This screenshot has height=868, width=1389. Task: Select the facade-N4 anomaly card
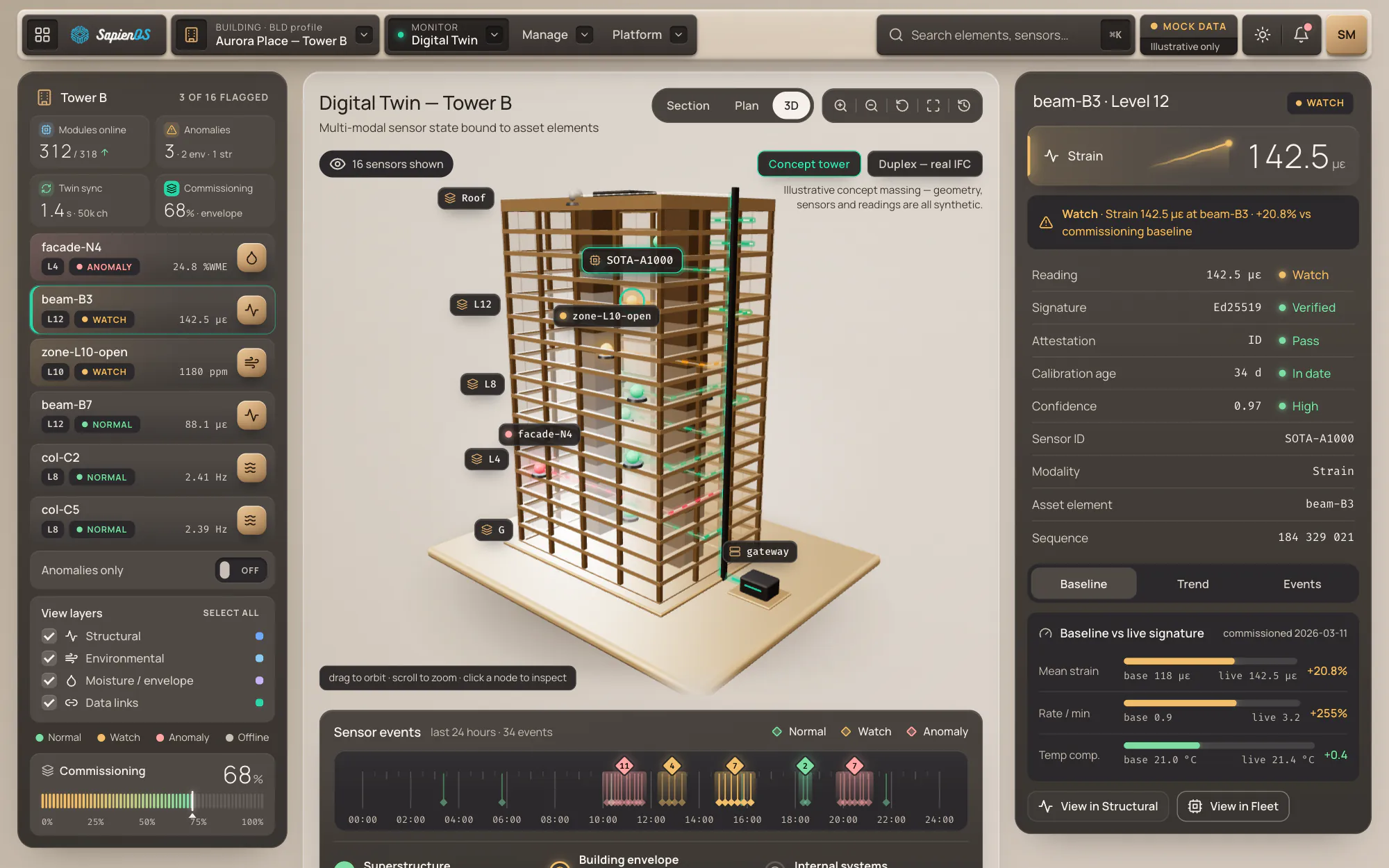pos(153,258)
